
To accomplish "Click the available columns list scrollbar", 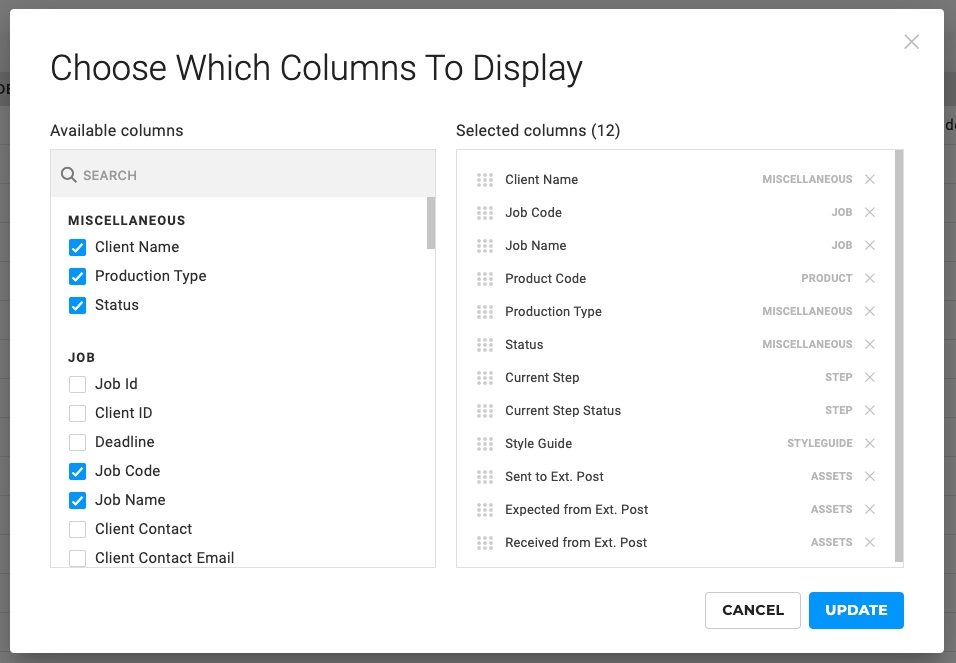I will 431,223.
